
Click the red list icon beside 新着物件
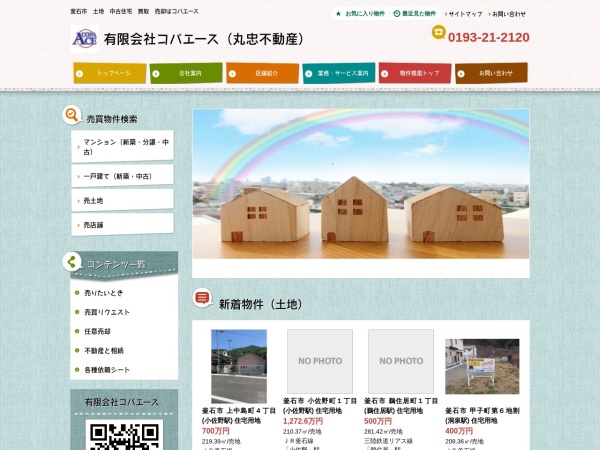click(202, 298)
